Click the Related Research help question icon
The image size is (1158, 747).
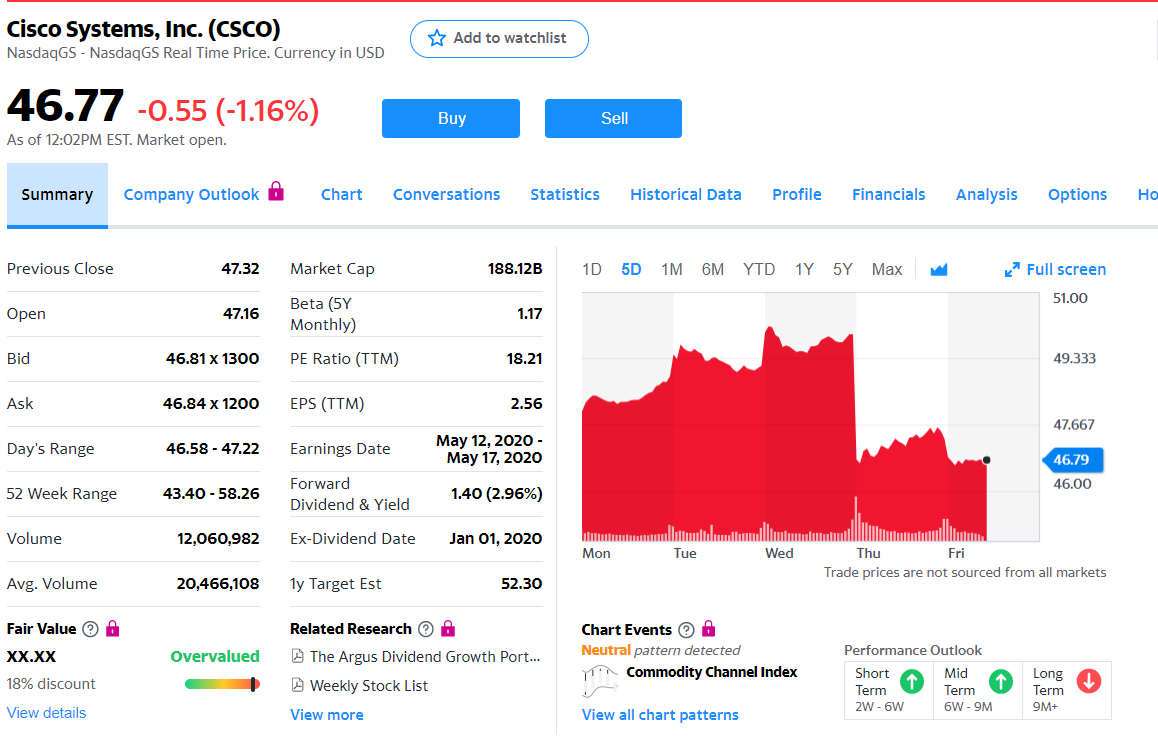click(425, 629)
